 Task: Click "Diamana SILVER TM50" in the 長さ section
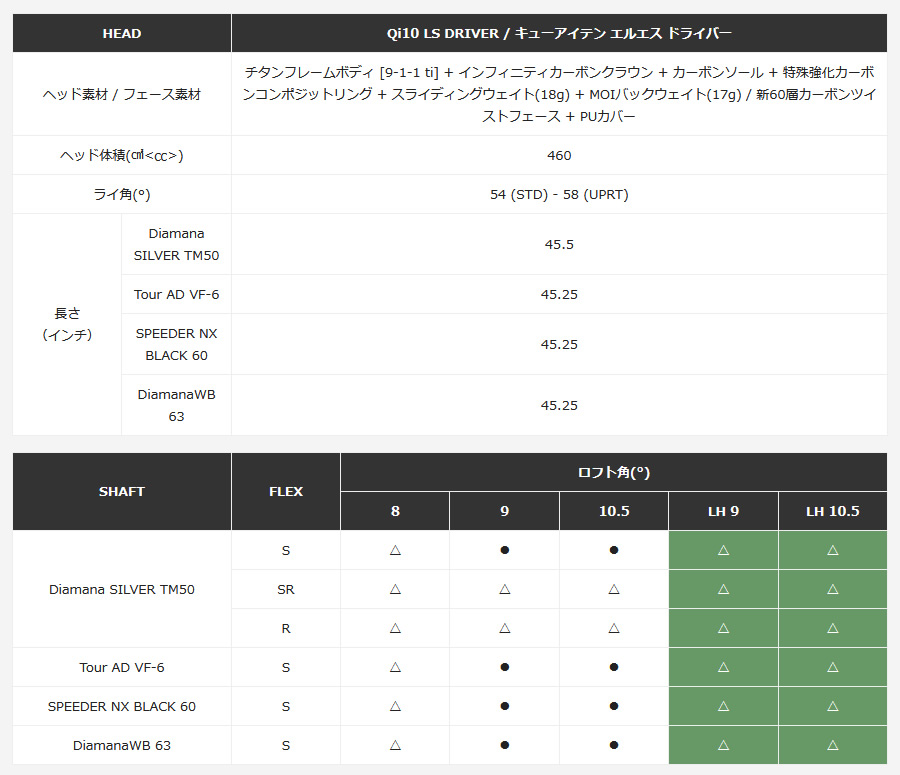point(176,245)
